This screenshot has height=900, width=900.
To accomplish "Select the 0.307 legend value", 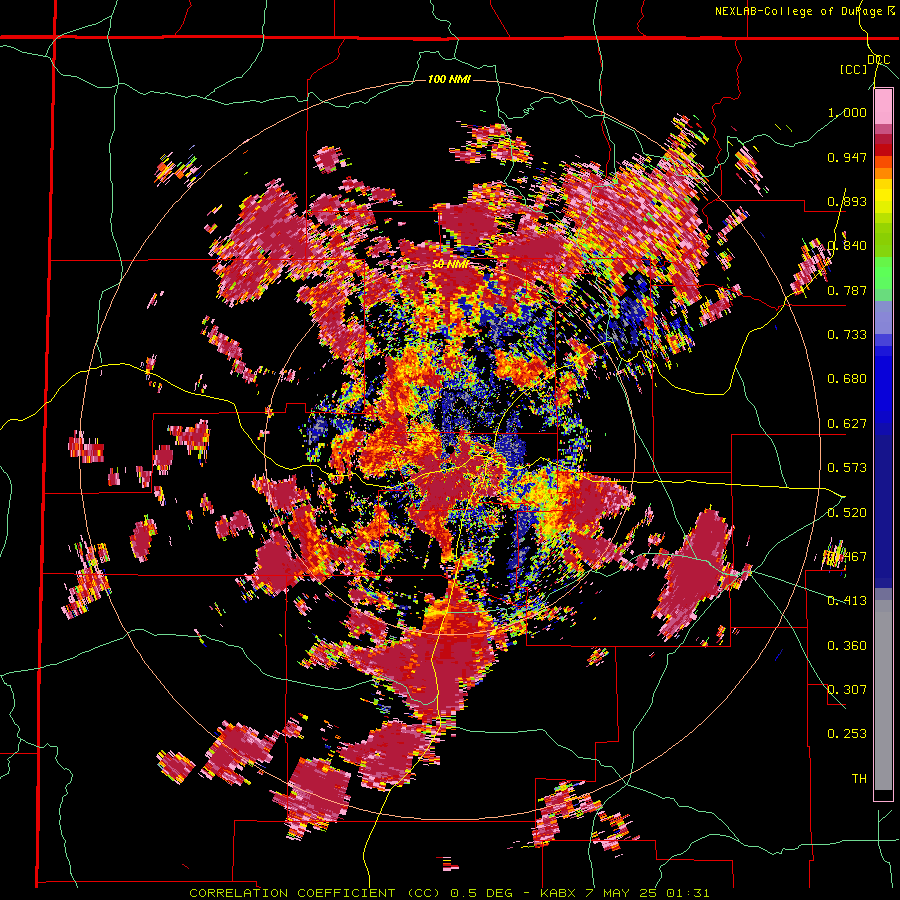I will [847, 690].
